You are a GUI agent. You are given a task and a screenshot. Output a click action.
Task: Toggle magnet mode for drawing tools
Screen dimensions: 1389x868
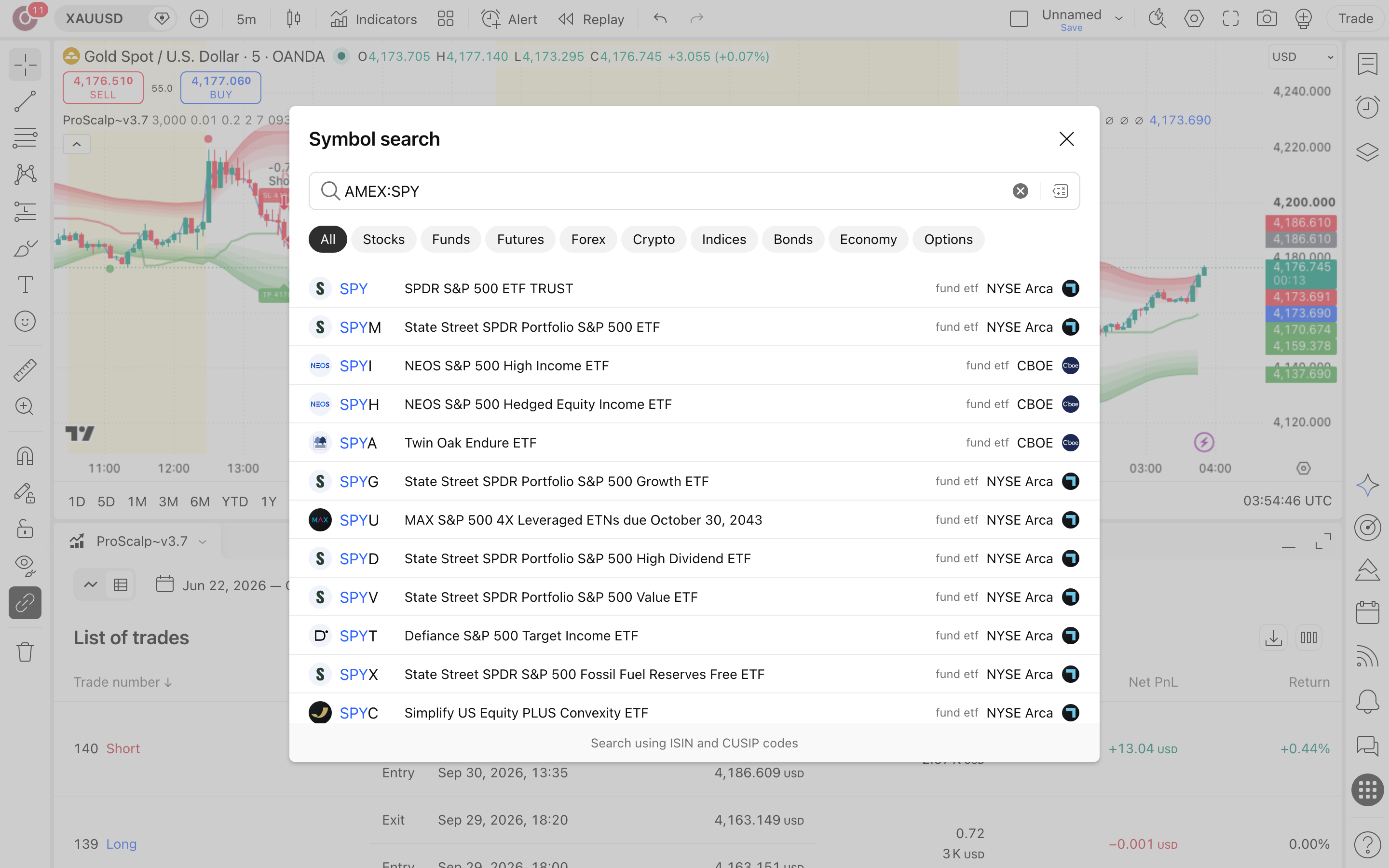click(x=25, y=456)
